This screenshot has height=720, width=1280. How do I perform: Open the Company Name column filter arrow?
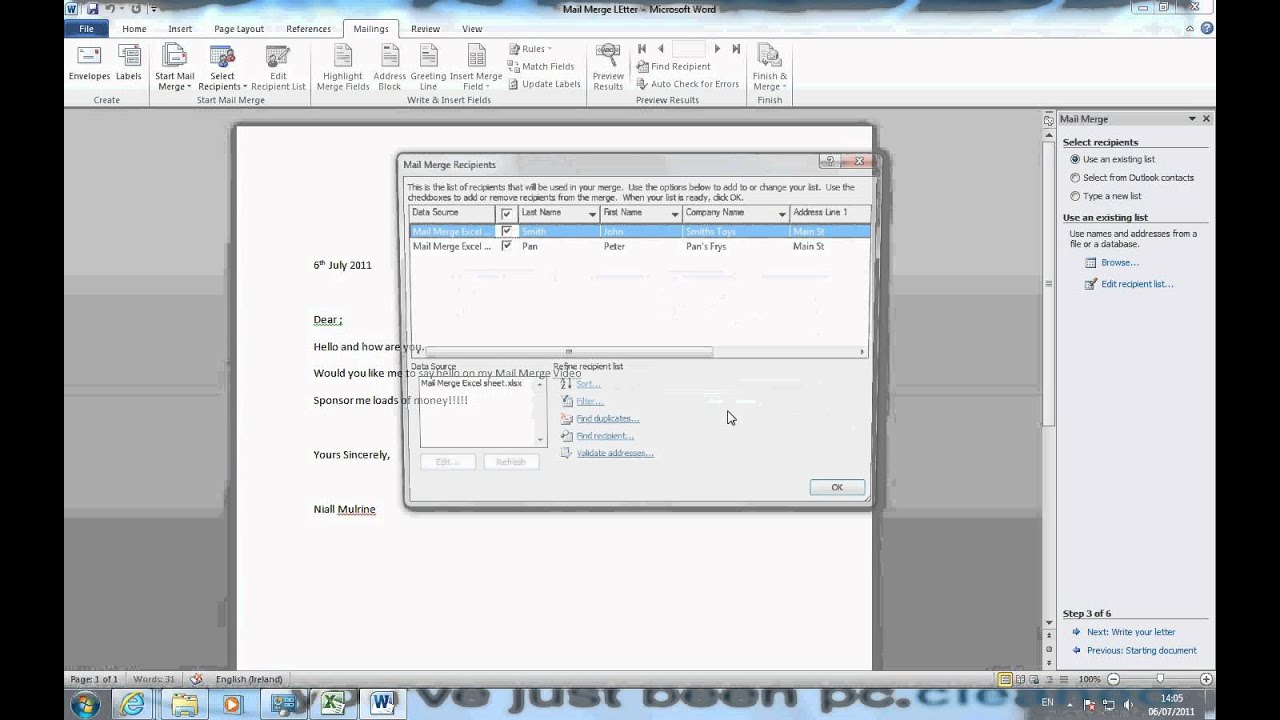pyautogui.click(x=782, y=213)
